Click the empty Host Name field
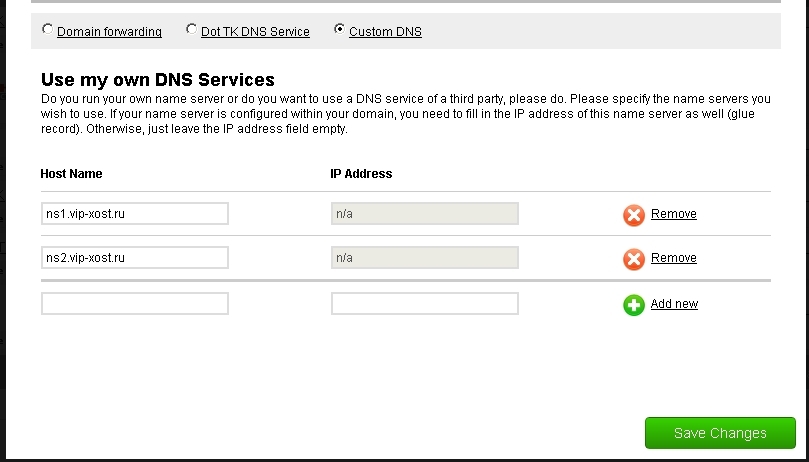Screen dimensions: 809x462 [135, 304]
